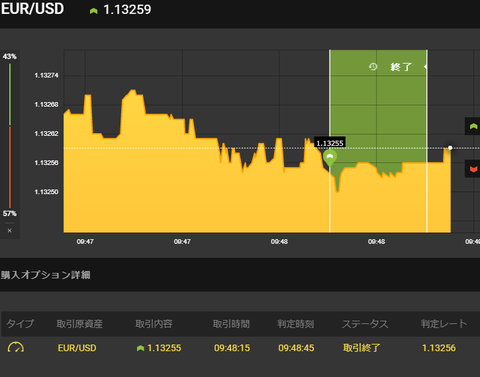Click the green up arrow beside 1.13255 in table
Viewport: 480px width, 377px height.
pos(140,348)
